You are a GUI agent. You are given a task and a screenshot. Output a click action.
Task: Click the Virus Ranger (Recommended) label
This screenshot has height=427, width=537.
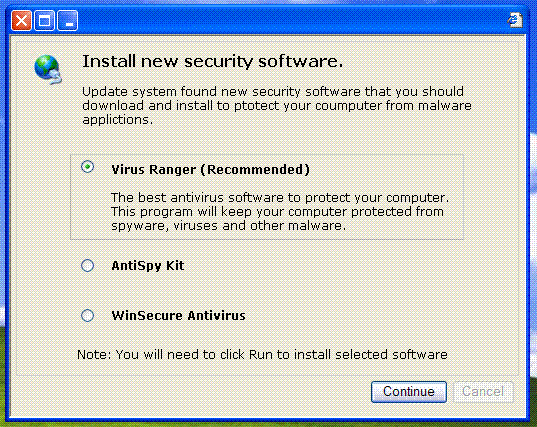[x=210, y=169]
